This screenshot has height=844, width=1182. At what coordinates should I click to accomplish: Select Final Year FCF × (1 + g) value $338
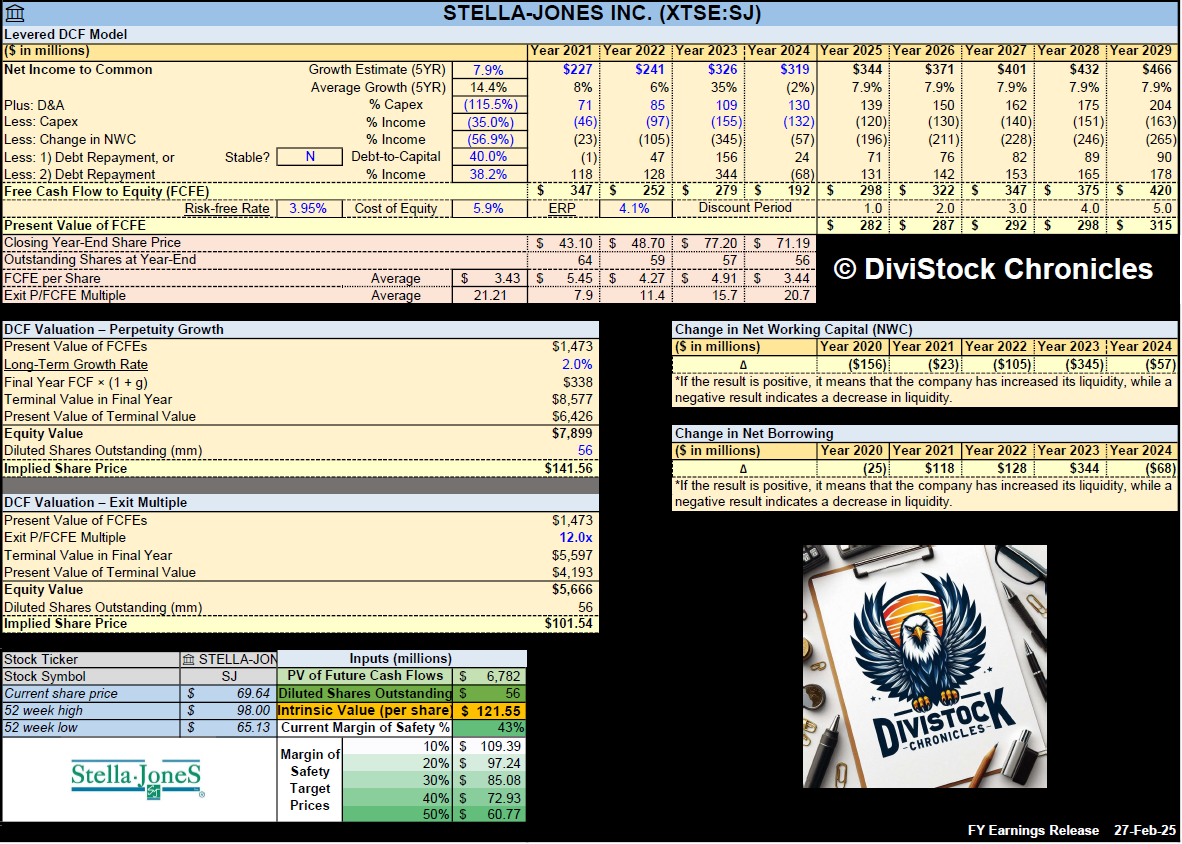point(574,382)
